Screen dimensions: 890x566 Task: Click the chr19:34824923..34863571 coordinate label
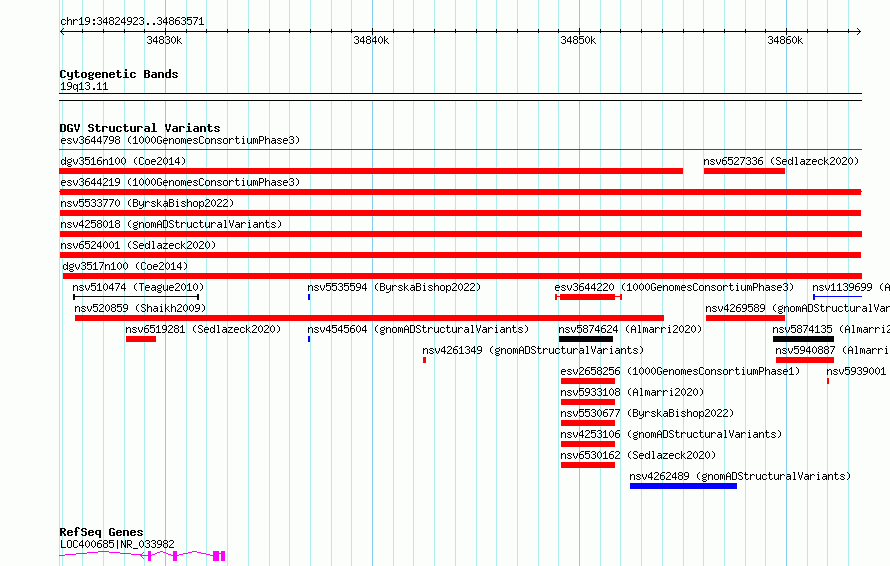(x=132, y=21)
